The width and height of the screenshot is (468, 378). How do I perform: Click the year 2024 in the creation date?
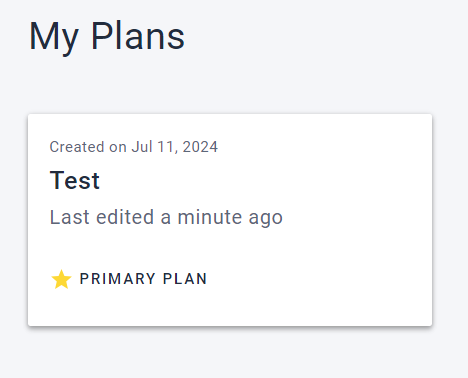pyautogui.click(x=200, y=147)
